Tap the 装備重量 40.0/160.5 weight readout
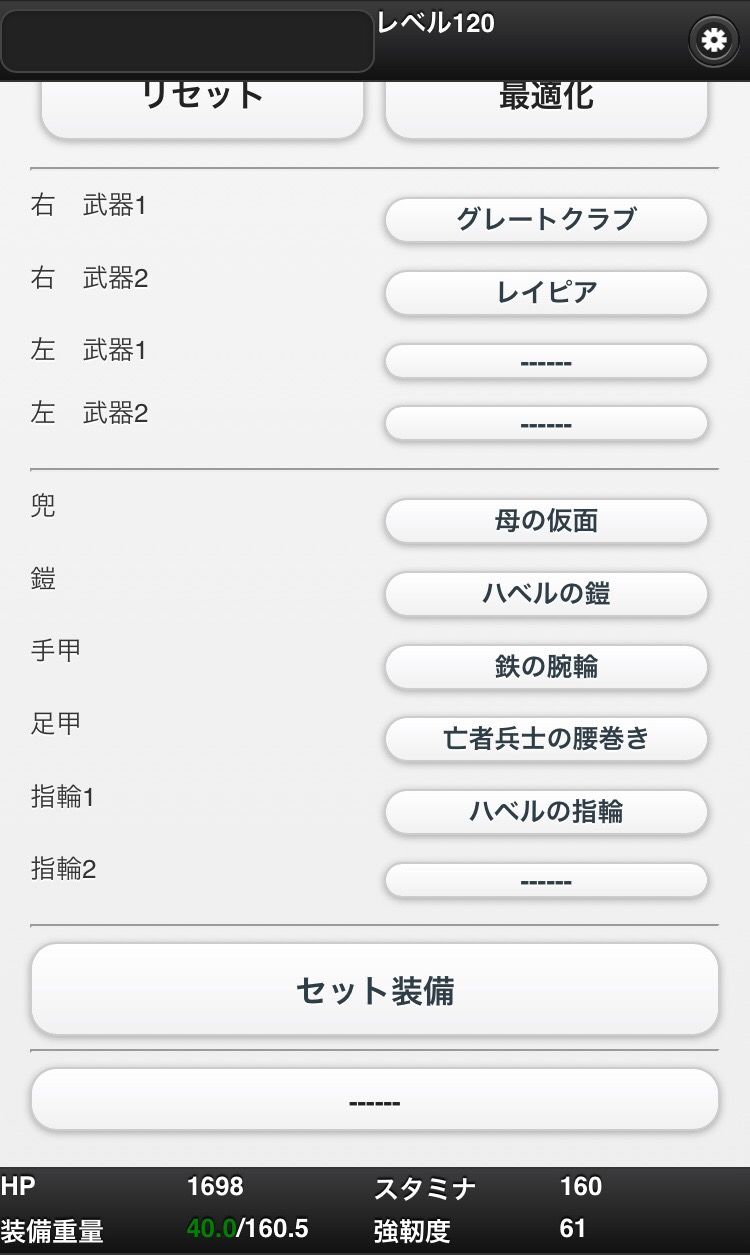This screenshot has height=1255, width=750. pos(154,1230)
